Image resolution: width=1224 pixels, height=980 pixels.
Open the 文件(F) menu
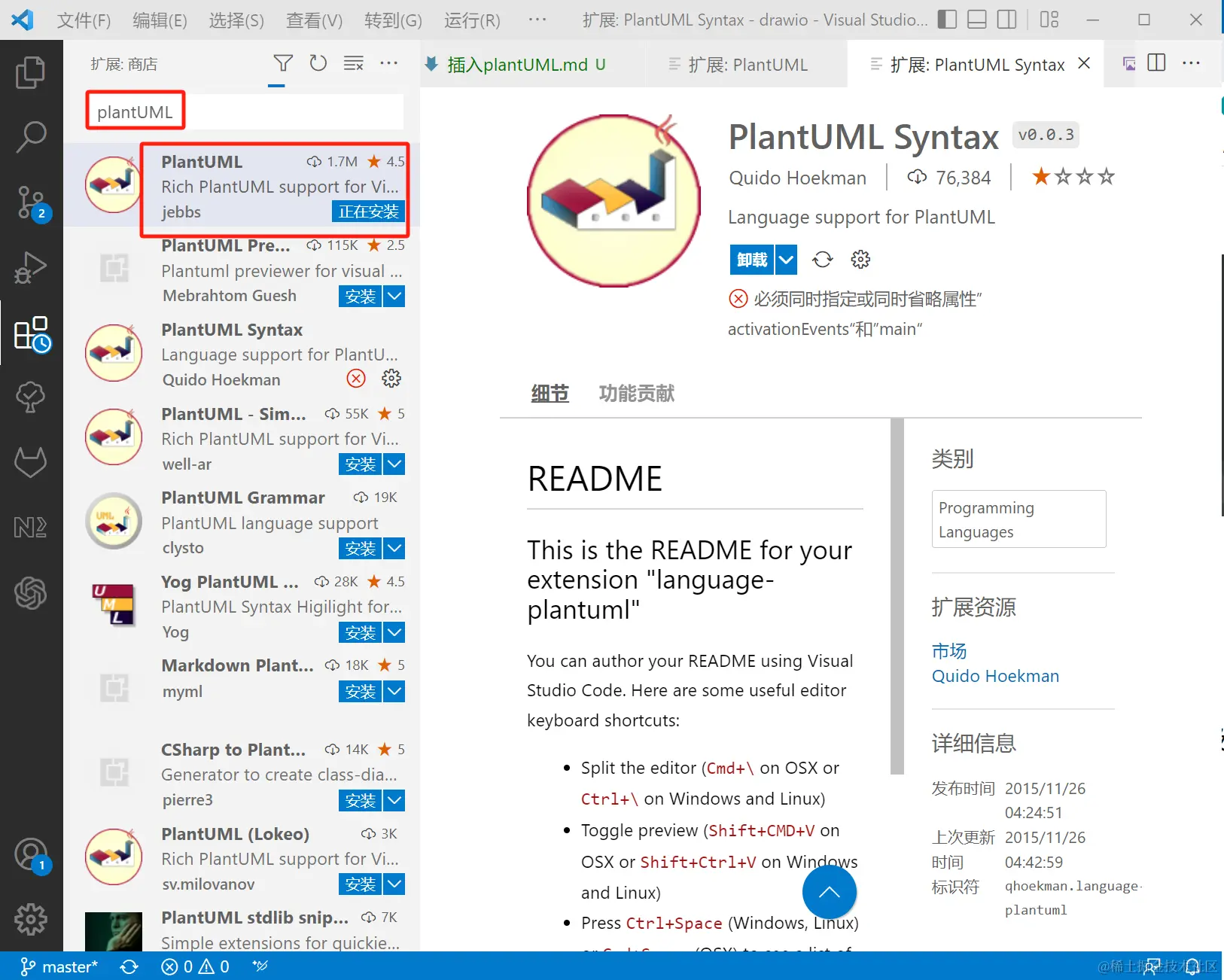(84, 20)
